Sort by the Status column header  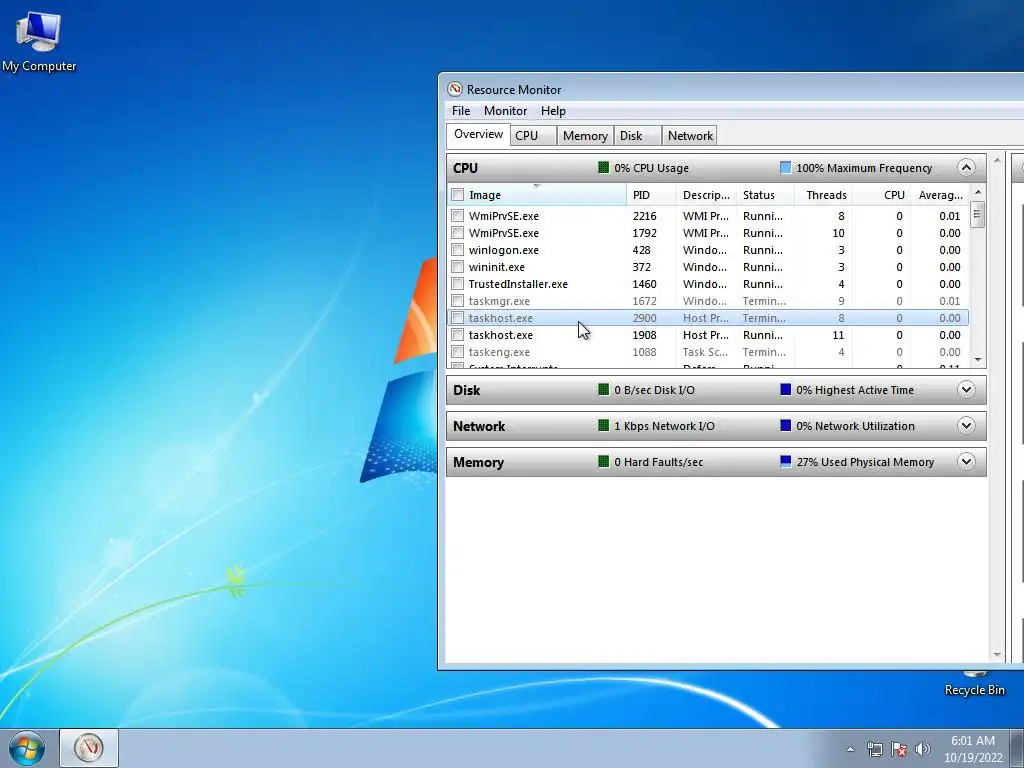(x=765, y=195)
